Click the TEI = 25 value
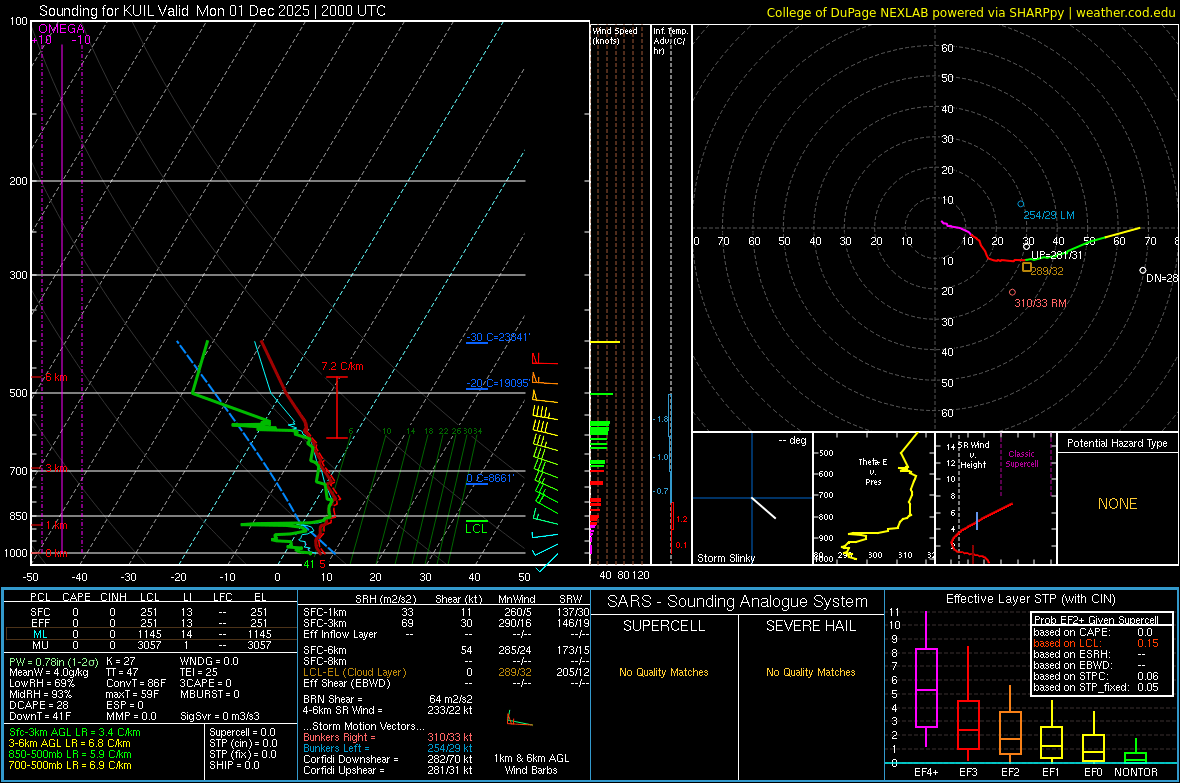The width and height of the screenshot is (1180, 783). coord(199,672)
